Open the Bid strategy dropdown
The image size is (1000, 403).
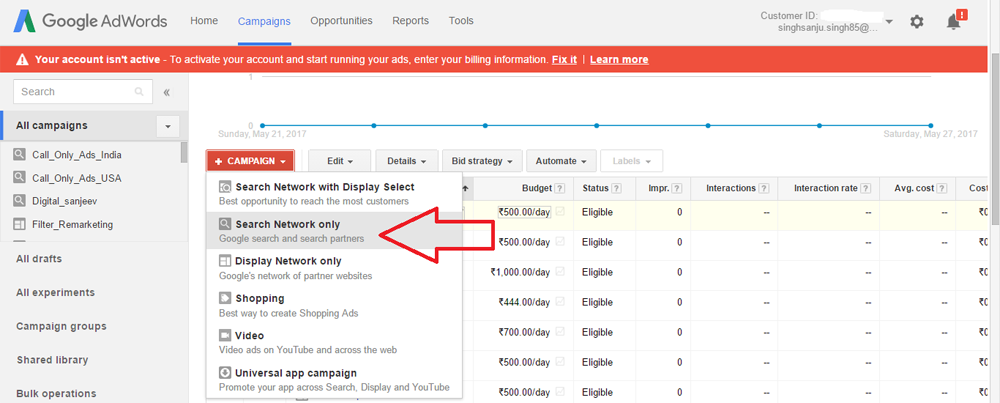click(x=482, y=161)
